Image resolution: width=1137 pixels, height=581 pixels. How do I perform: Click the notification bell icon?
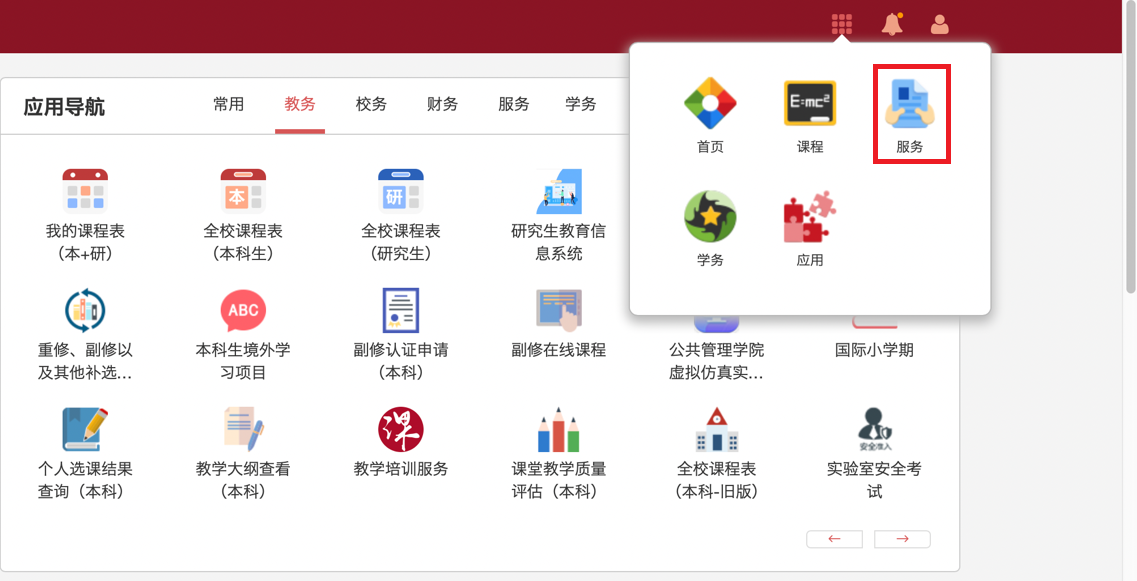tap(891, 24)
